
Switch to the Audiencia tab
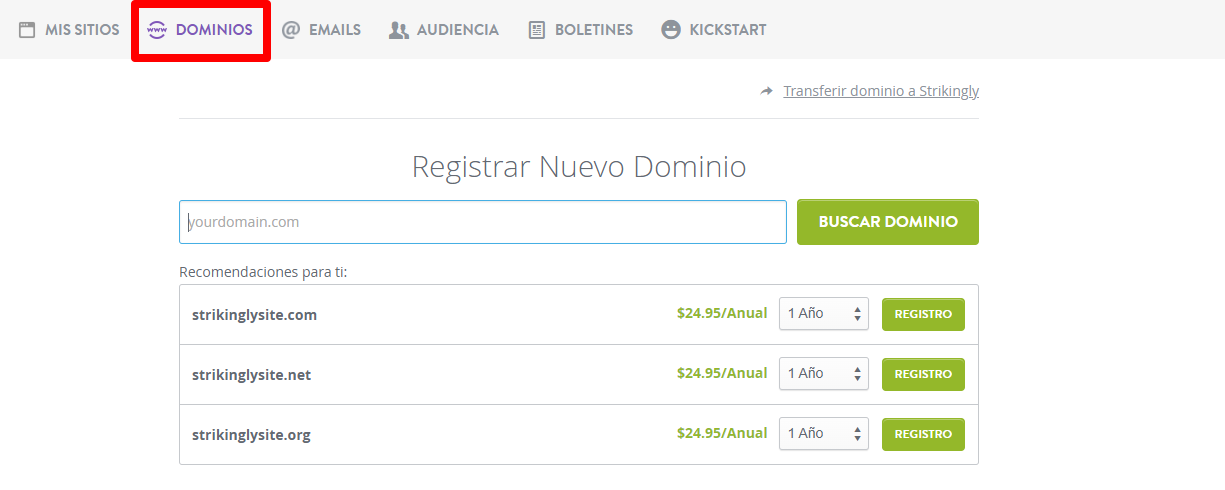click(x=444, y=30)
